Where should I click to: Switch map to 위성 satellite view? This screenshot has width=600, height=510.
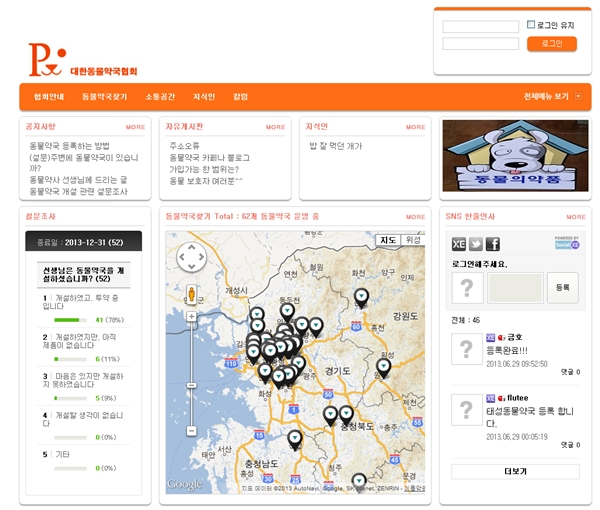[412, 240]
